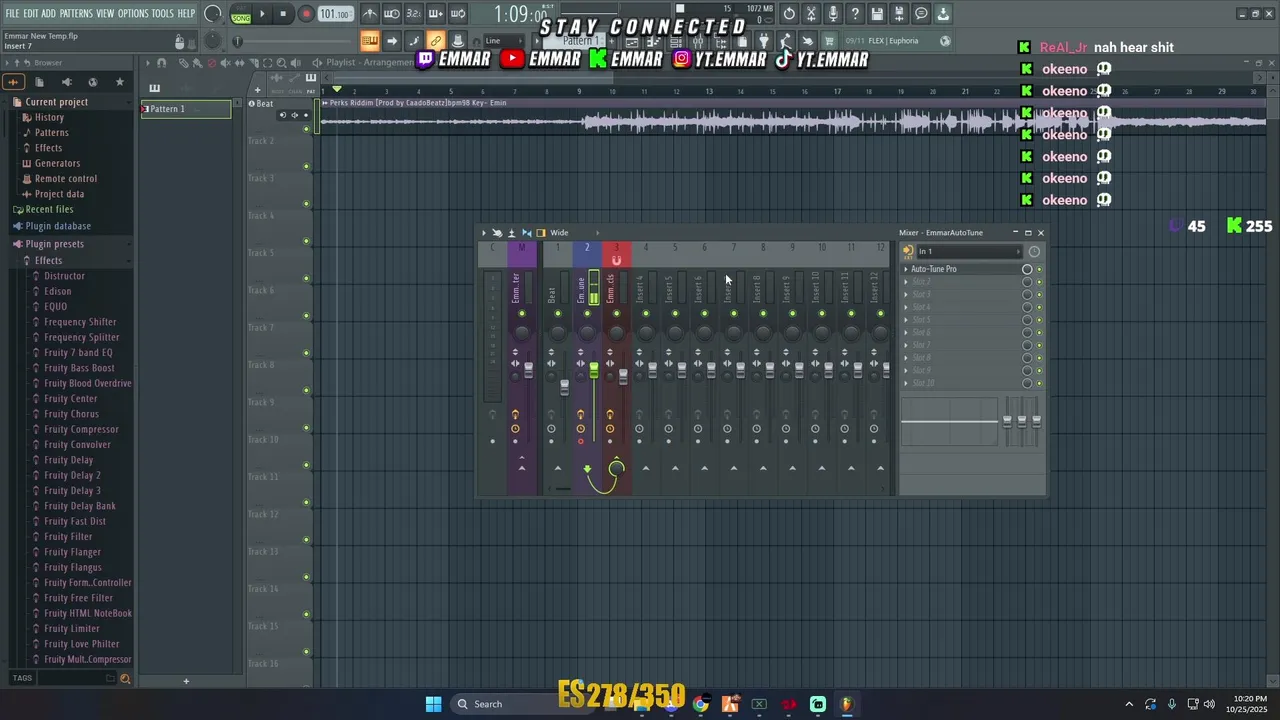This screenshot has height=720, width=1280.
Task: Open the In 1 input dropdown
Action: (969, 252)
